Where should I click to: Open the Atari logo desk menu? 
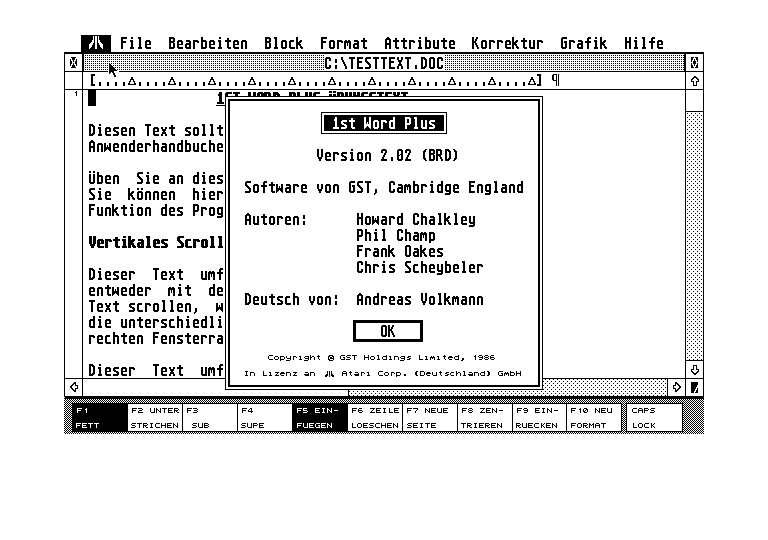pos(96,43)
